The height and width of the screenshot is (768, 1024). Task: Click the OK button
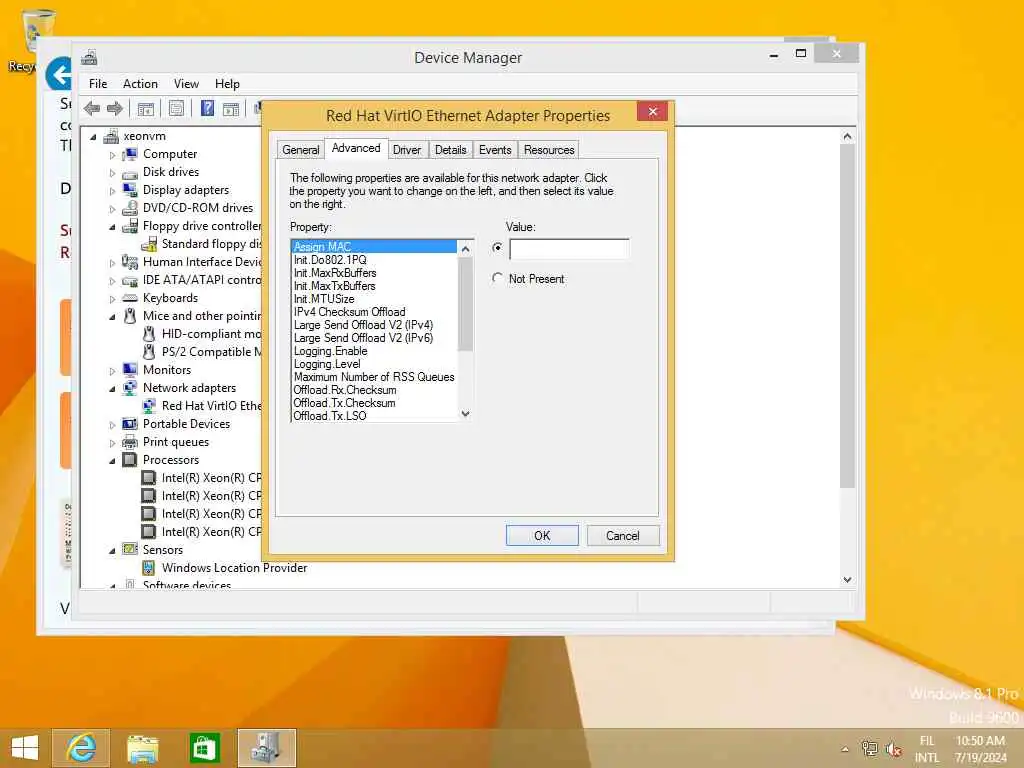point(542,536)
